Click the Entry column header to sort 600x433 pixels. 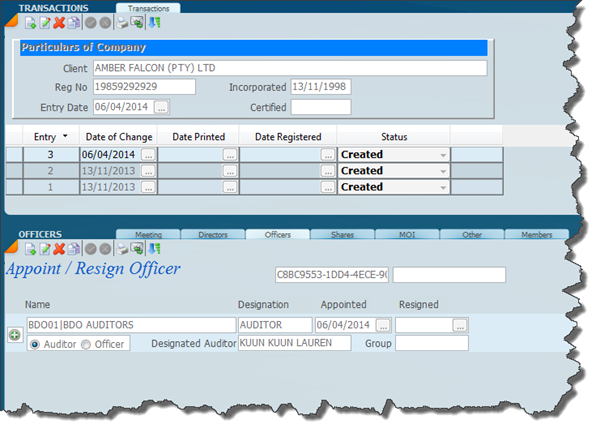(x=50, y=136)
